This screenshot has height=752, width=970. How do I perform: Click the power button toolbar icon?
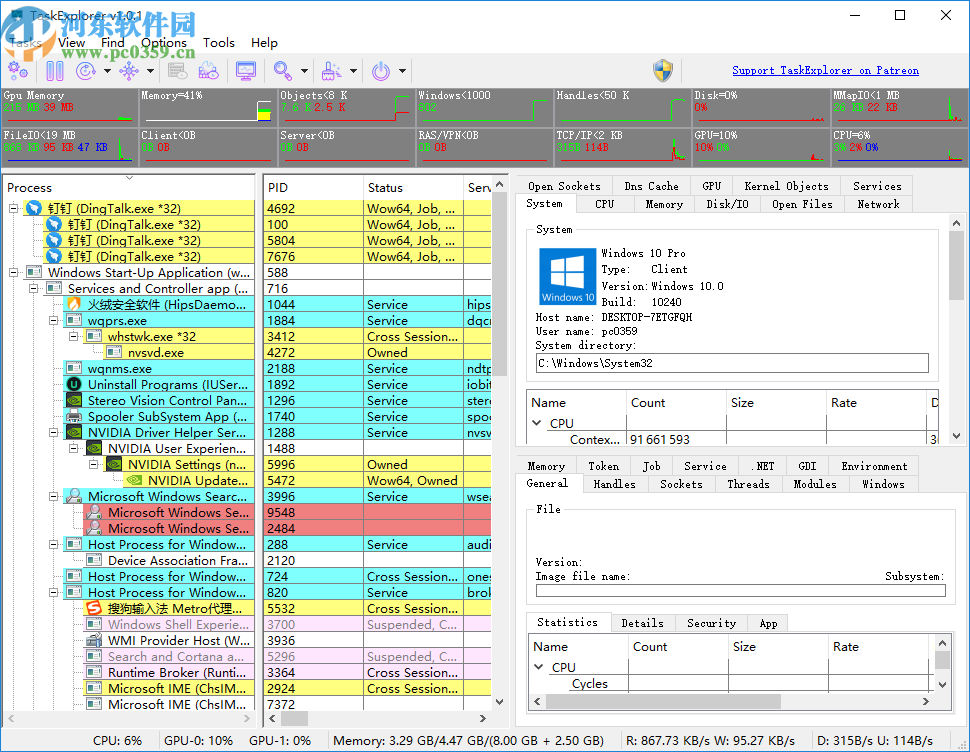(x=381, y=70)
